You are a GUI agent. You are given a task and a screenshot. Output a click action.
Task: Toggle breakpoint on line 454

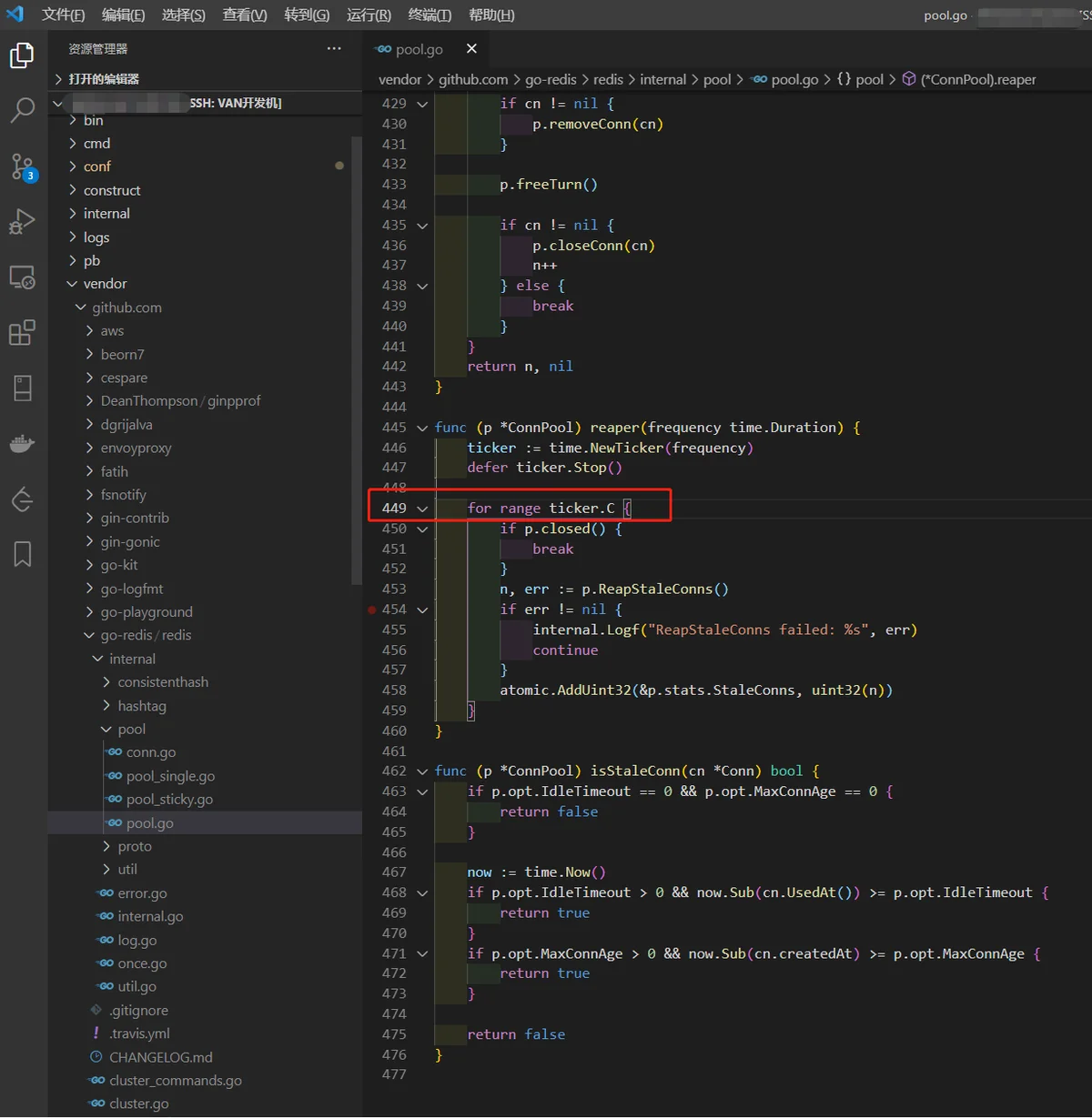372,610
